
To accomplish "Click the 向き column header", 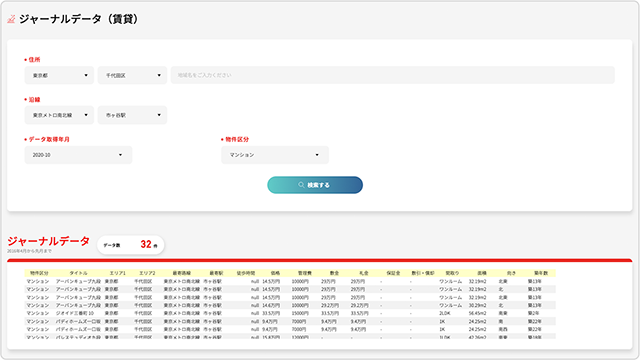I will [x=511, y=273].
